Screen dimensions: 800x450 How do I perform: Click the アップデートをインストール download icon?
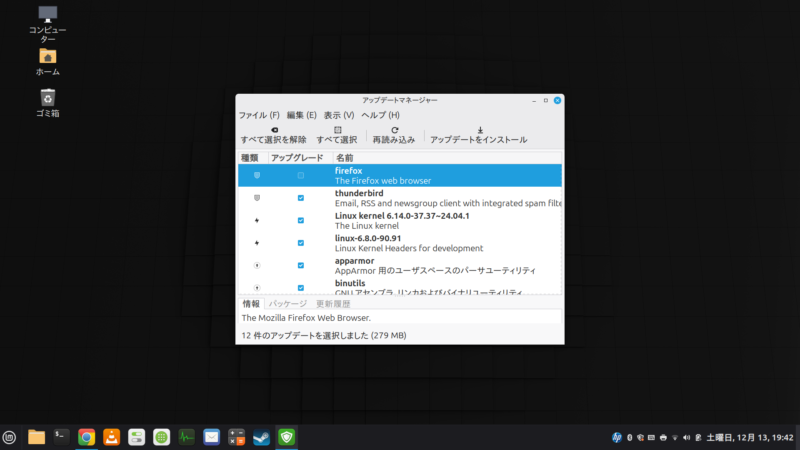click(479, 130)
